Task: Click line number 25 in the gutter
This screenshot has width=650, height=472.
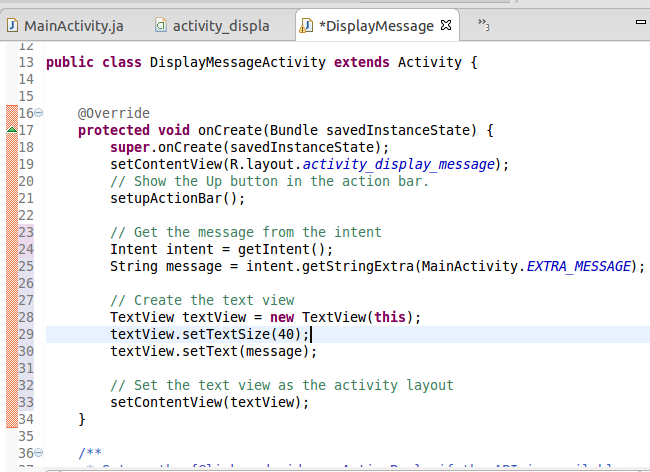Action: click(x=26, y=266)
